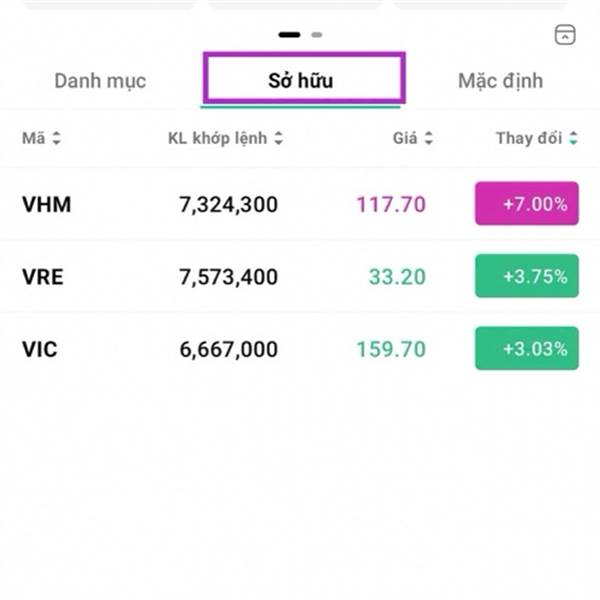The height and width of the screenshot is (600, 600).
Task: Click the sort arrows next to Giá
Action: [428, 139]
